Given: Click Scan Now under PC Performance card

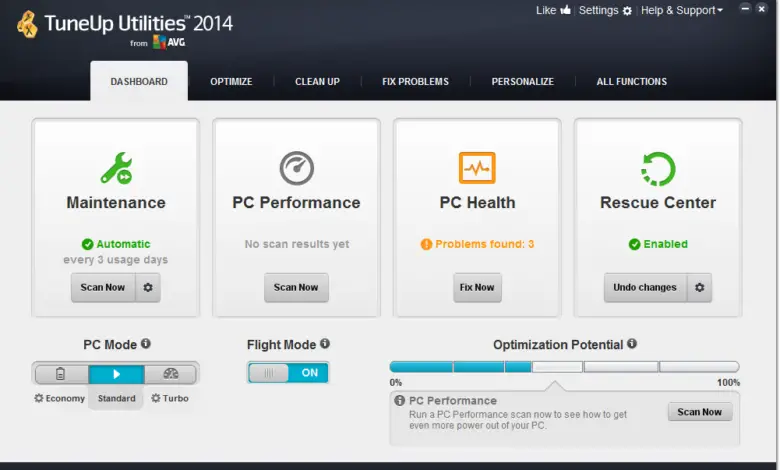Looking at the screenshot, I should pyautogui.click(x=296, y=287).
